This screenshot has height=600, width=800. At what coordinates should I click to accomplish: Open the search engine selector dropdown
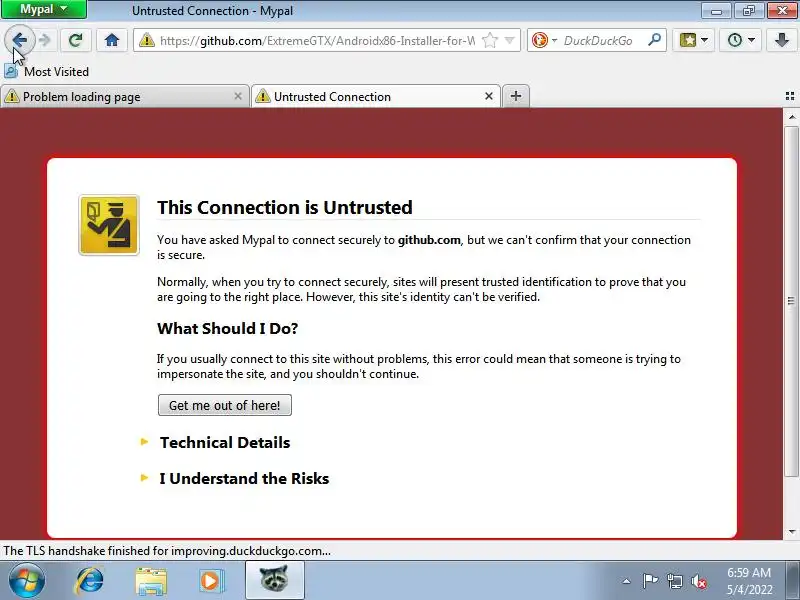click(555, 40)
